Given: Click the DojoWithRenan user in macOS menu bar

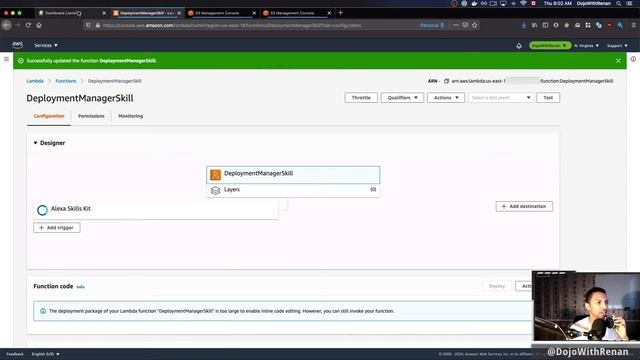Looking at the screenshot, I should tap(594, 3).
